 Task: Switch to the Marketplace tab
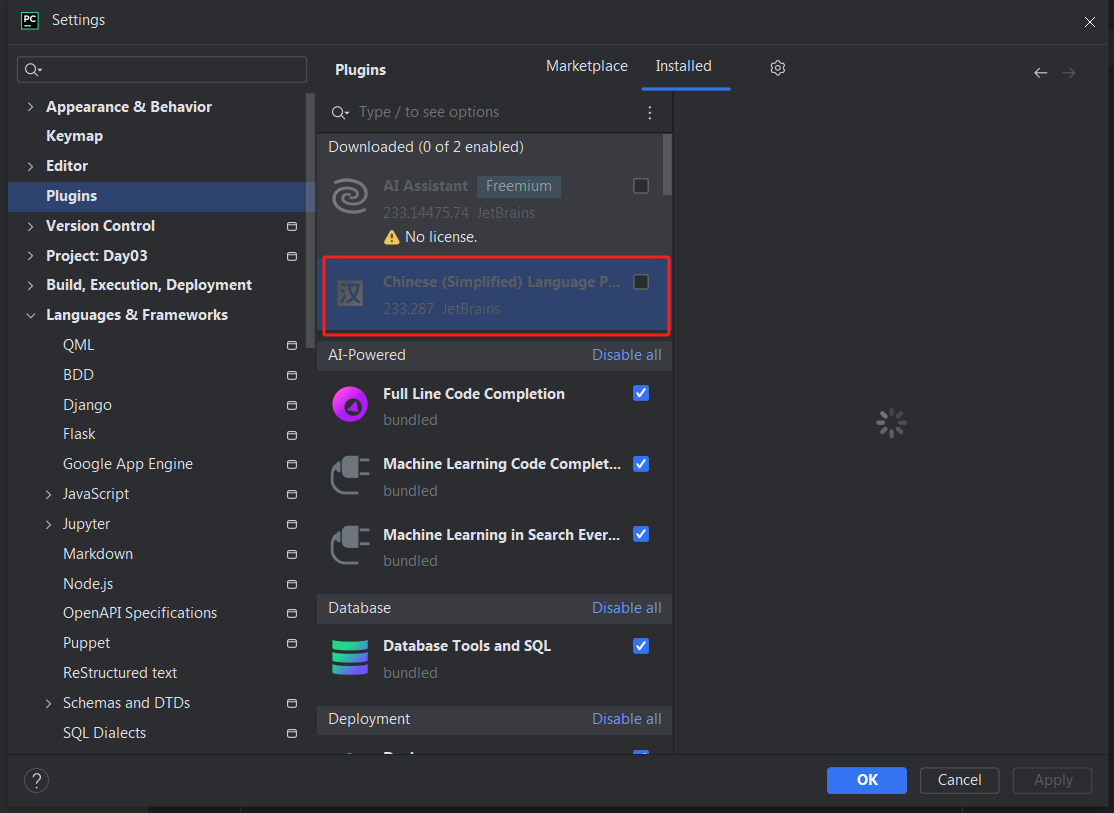(x=587, y=66)
